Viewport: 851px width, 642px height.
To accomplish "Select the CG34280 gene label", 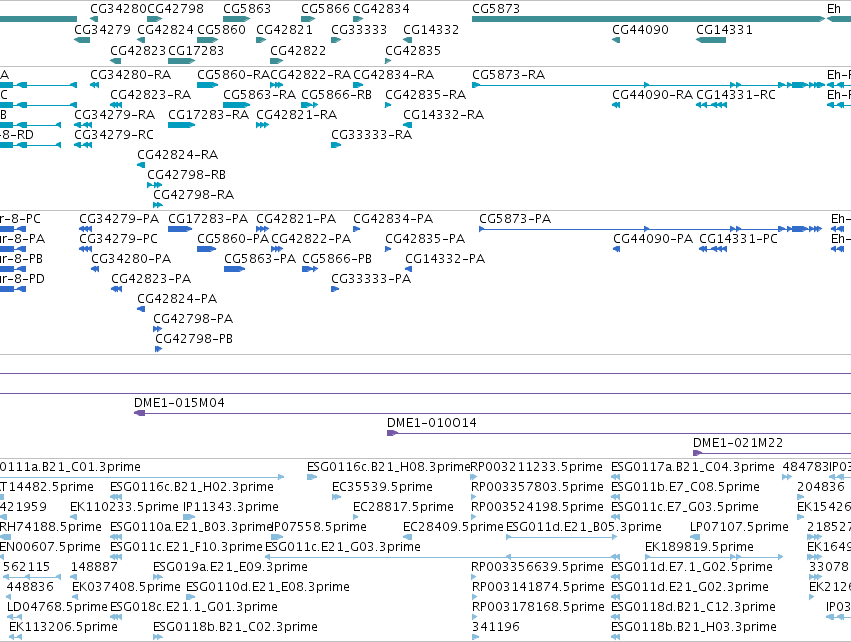I will click(118, 9).
